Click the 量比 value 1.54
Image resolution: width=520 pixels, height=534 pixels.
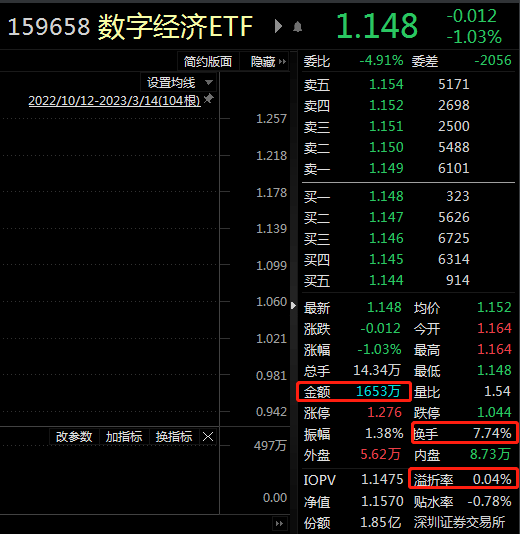click(x=498, y=391)
